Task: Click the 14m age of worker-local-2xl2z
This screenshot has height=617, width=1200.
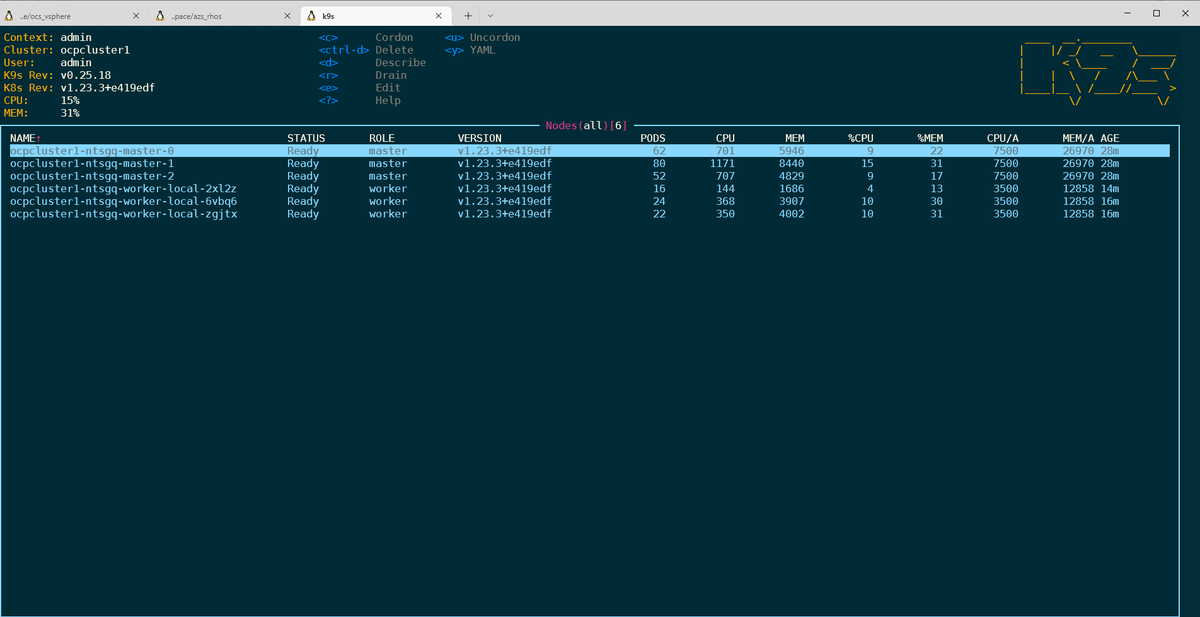Action: 1110,188
